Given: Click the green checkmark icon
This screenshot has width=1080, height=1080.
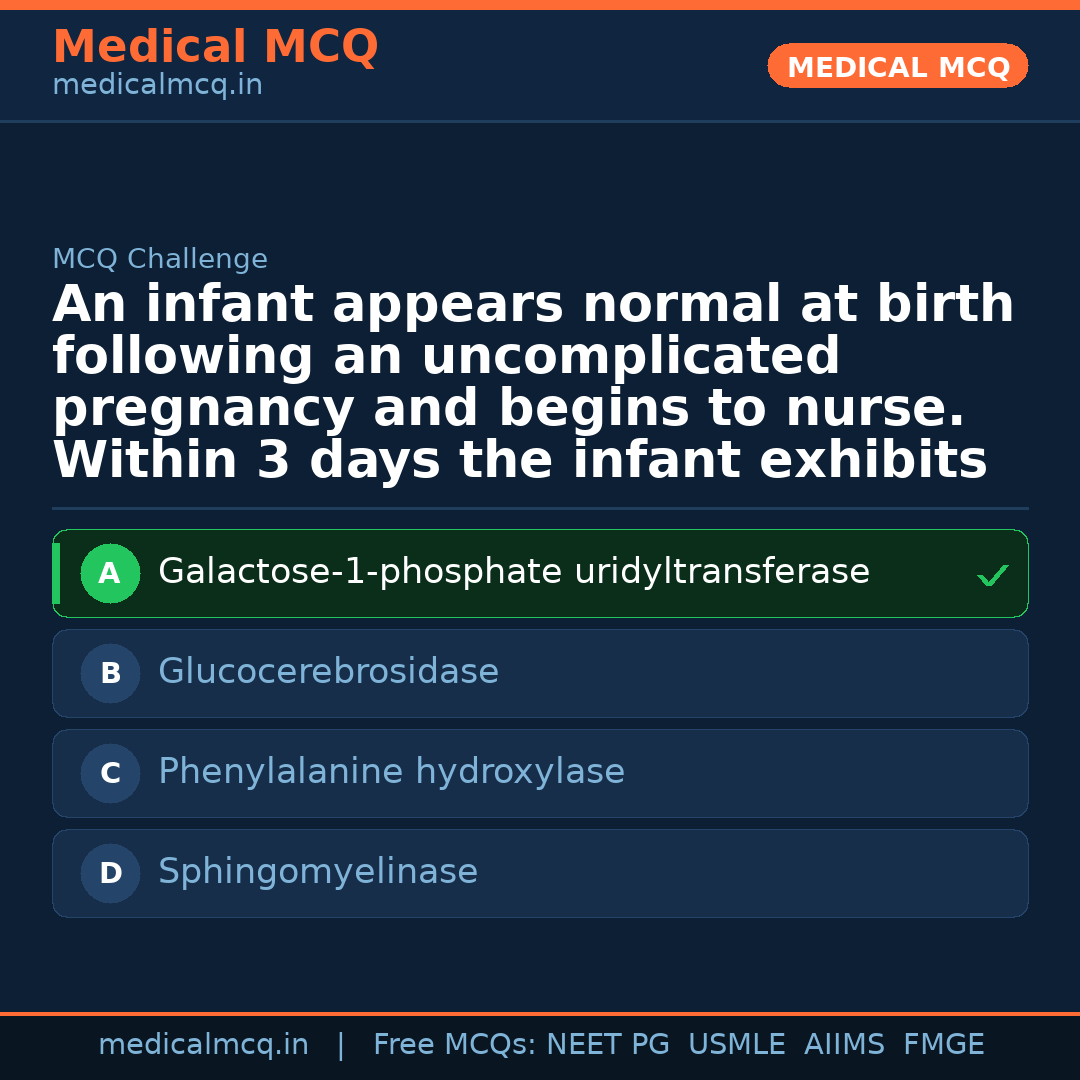Looking at the screenshot, I should [x=992, y=575].
